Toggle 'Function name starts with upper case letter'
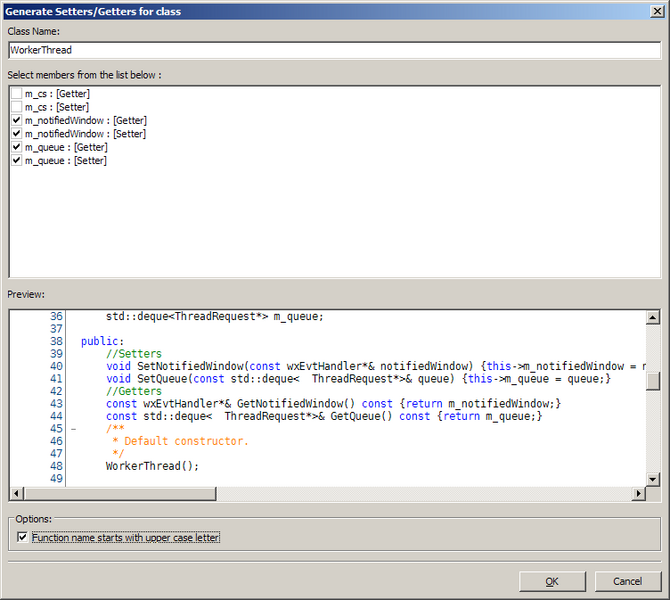This screenshot has width=670, height=600. pyautogui.click(x=24, y=538)
